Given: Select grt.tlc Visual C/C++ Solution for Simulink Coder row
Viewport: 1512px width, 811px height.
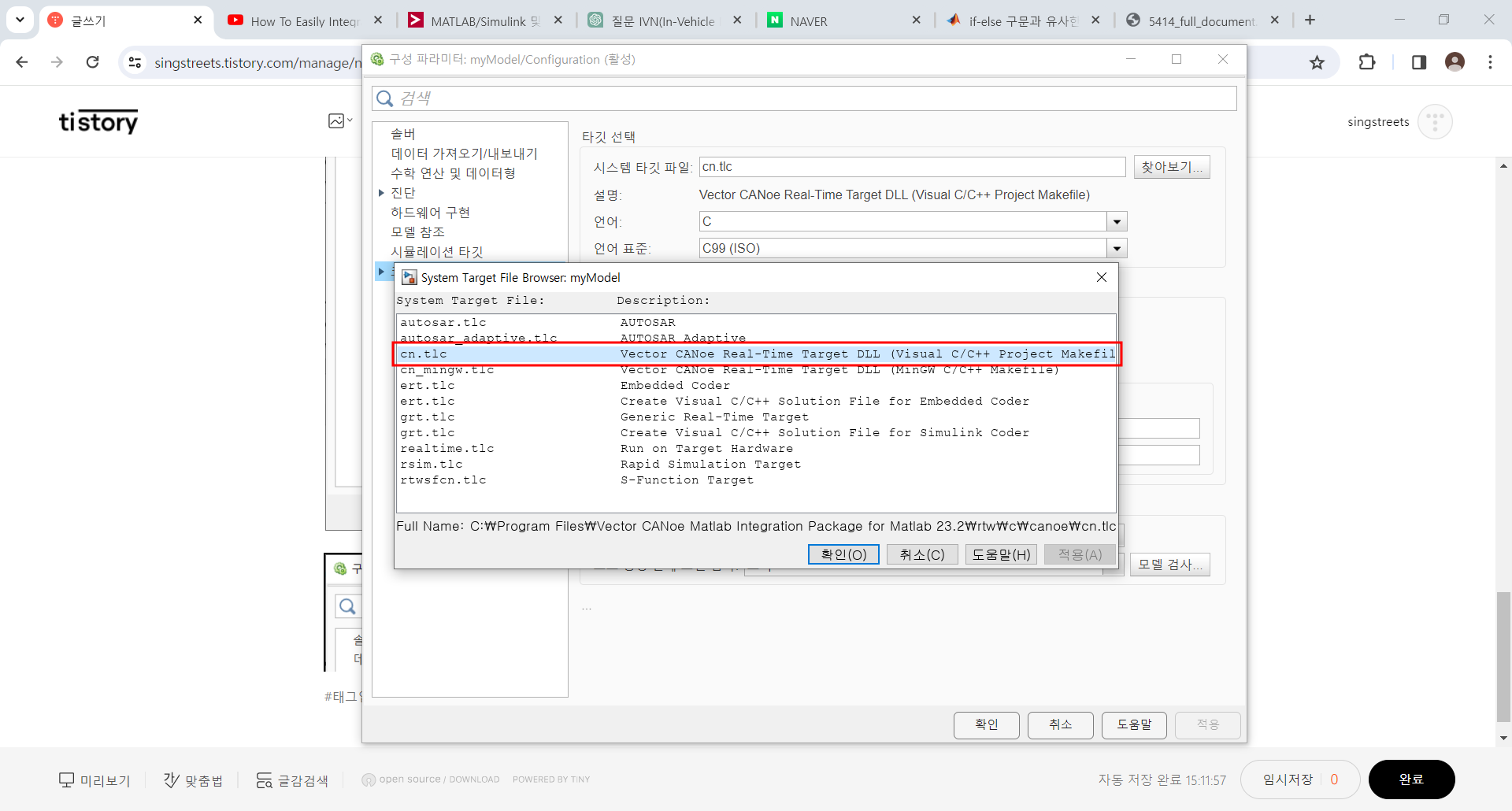Looking at the screenshot, I should pos(756,433).
